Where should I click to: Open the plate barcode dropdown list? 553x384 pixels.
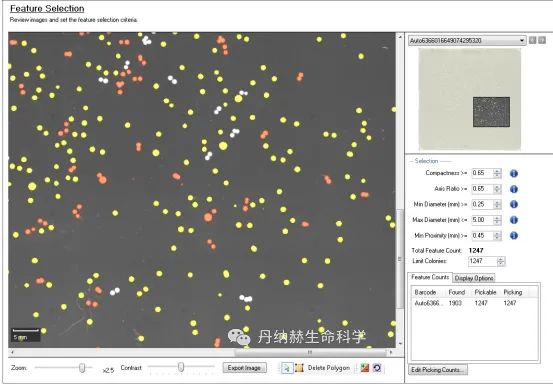467,41
